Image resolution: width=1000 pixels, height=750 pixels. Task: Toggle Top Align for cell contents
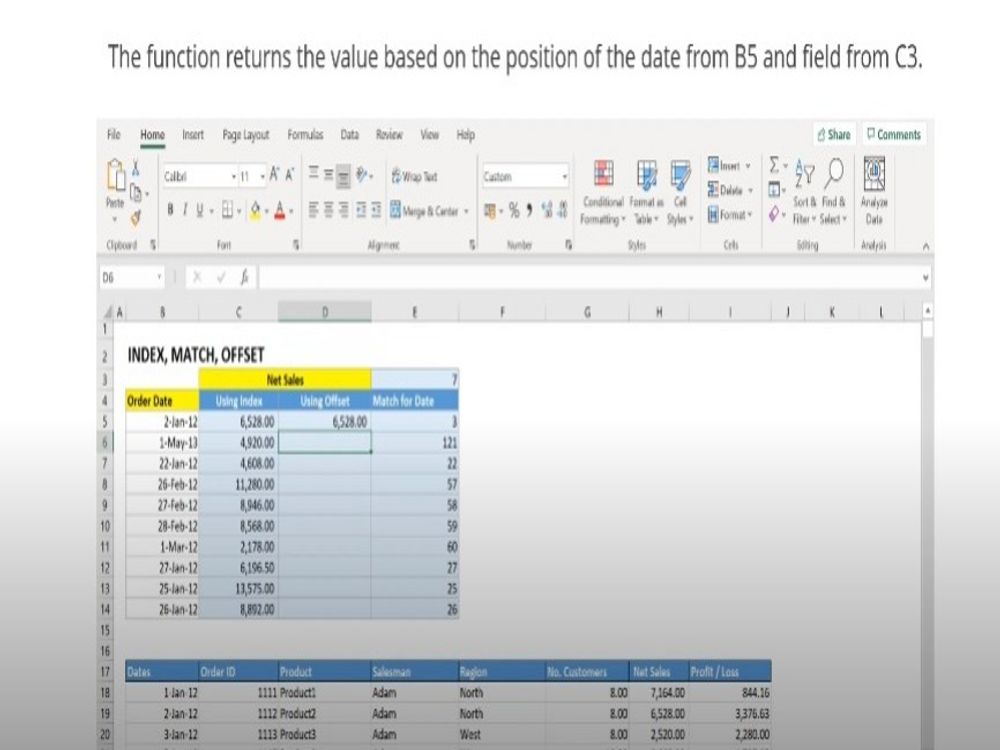click(314, 173)
